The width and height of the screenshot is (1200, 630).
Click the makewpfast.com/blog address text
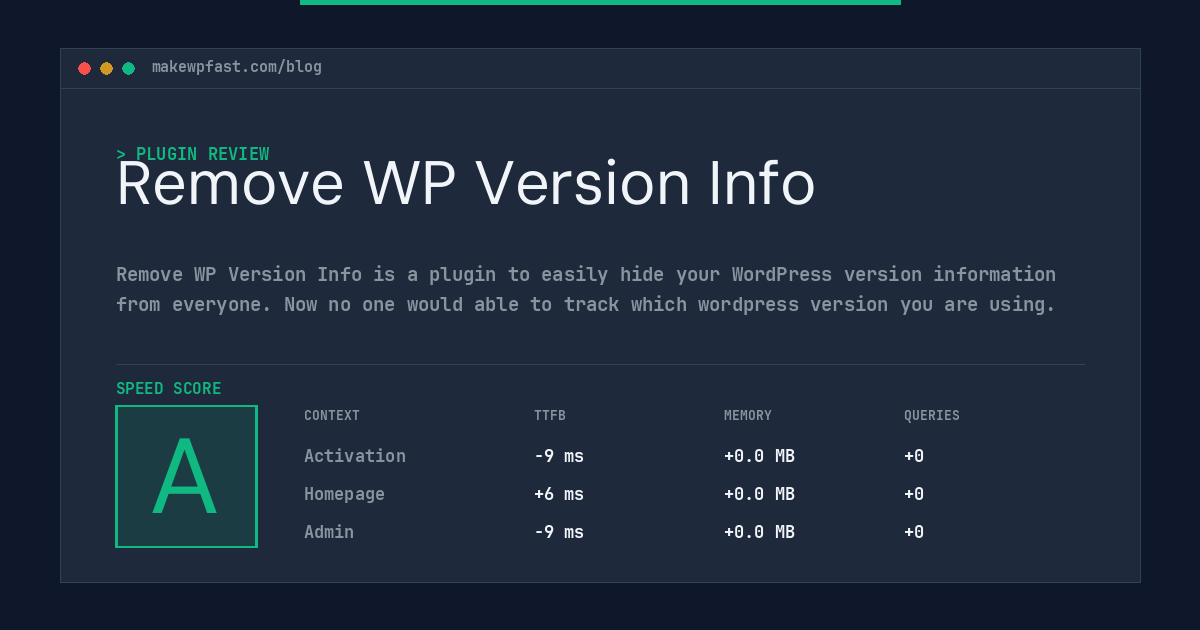(x=237, y=67)
